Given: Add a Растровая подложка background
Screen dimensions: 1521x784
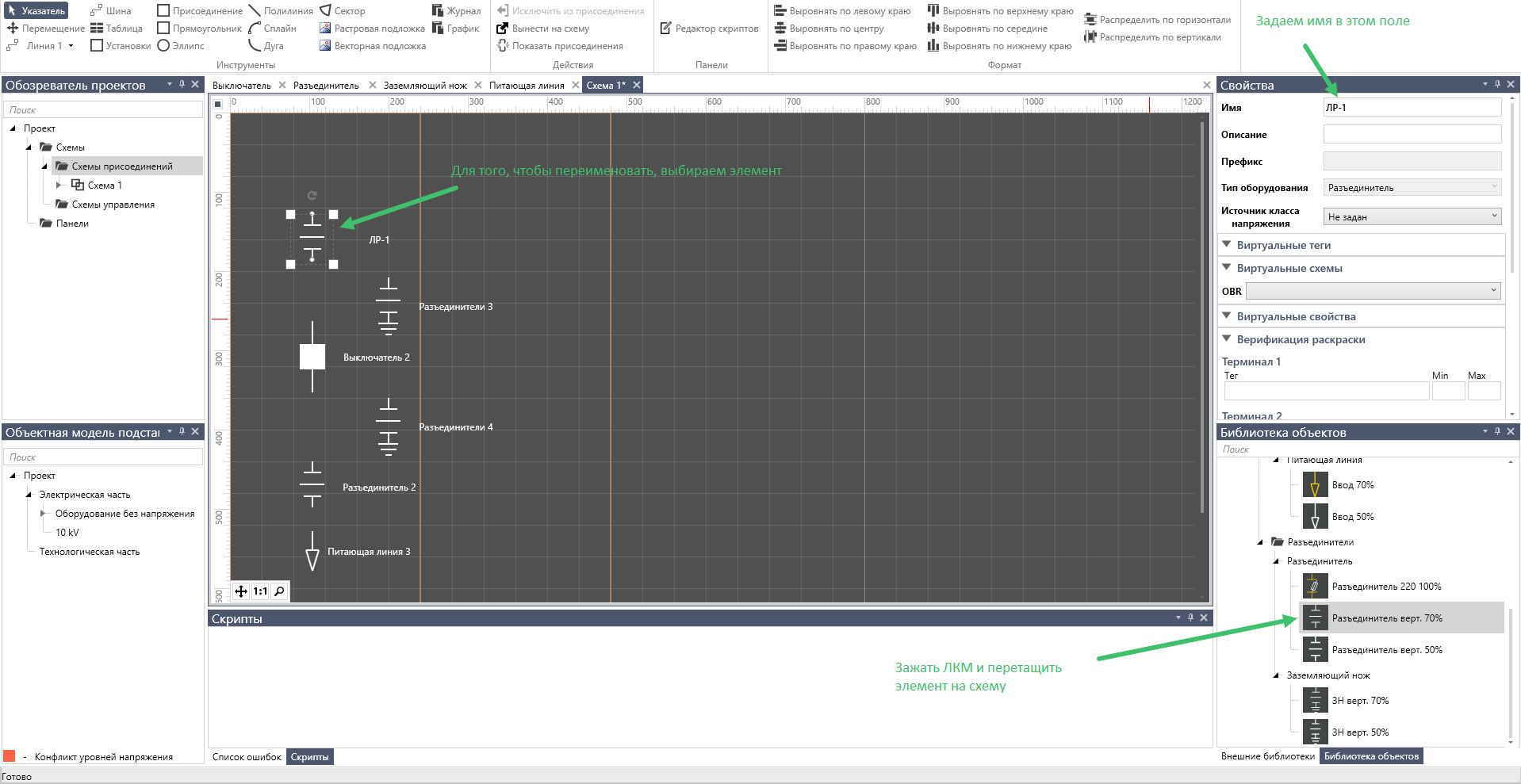Looking at the screenshot, I should pyautogui.click(x=372, y=29).
